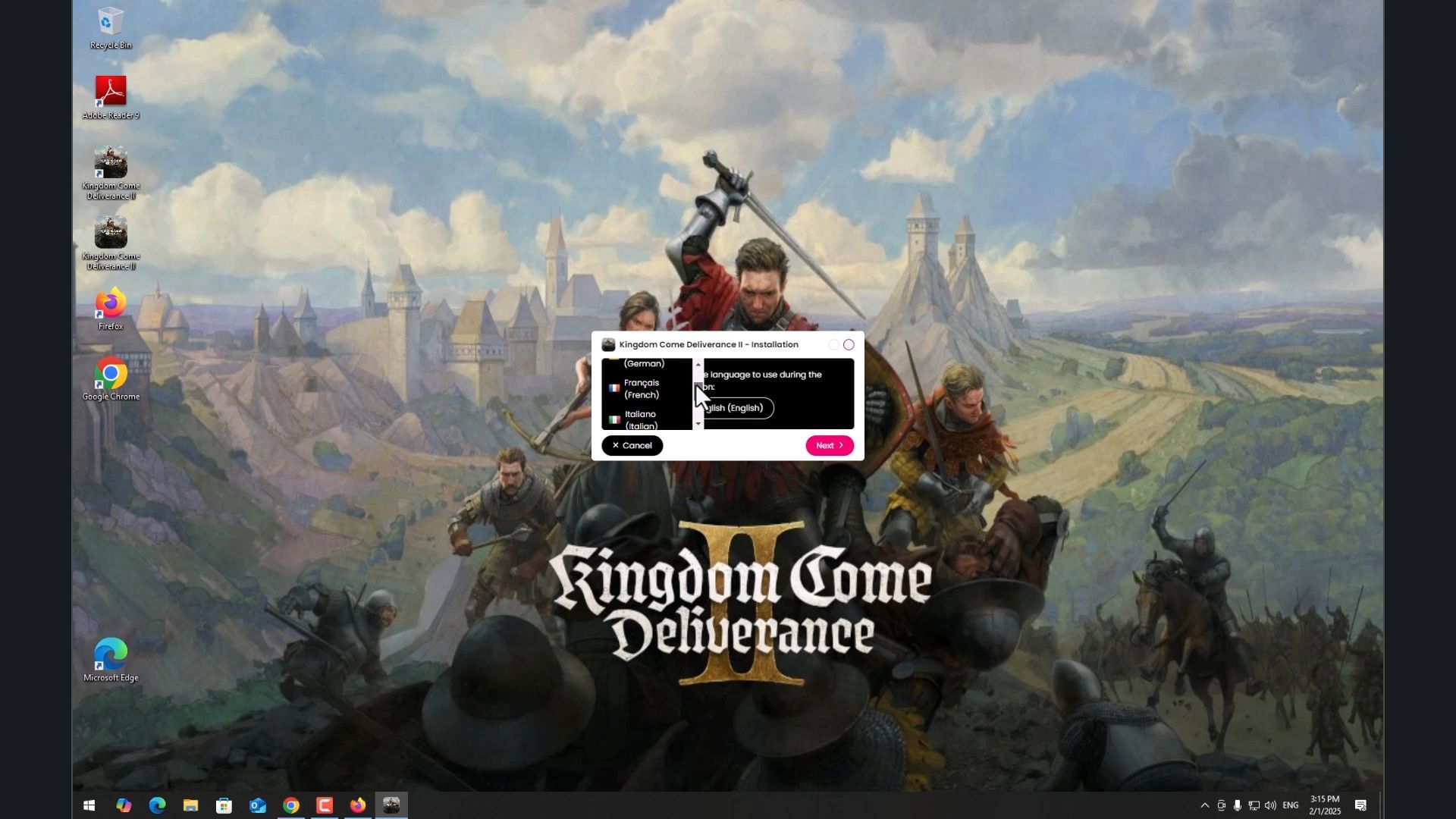Open the volume control tray icon
The width and height of the screenshot is (1456, 819).
pyautogui.click(x=1270, y=805)
